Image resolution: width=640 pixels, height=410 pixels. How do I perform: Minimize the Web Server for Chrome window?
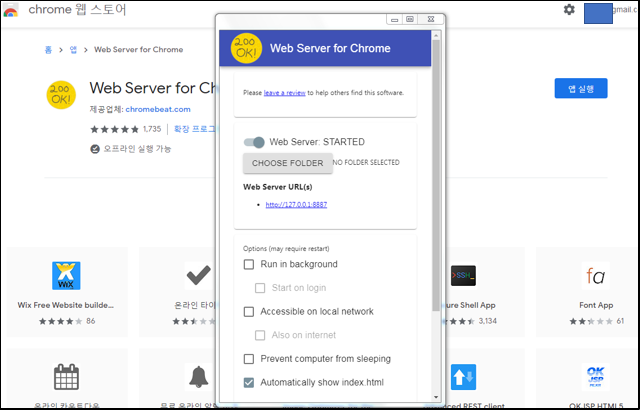tap(394, 19)
